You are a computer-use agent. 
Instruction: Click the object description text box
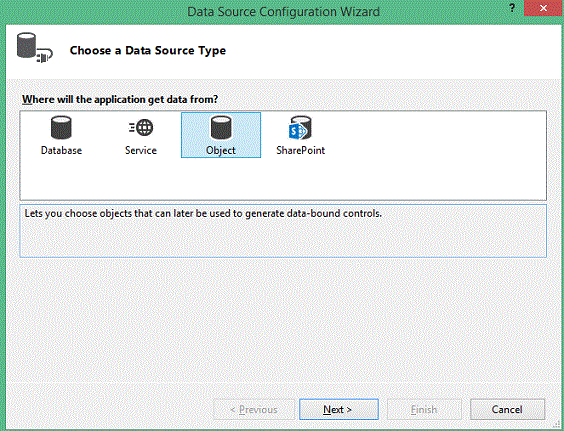283,231
